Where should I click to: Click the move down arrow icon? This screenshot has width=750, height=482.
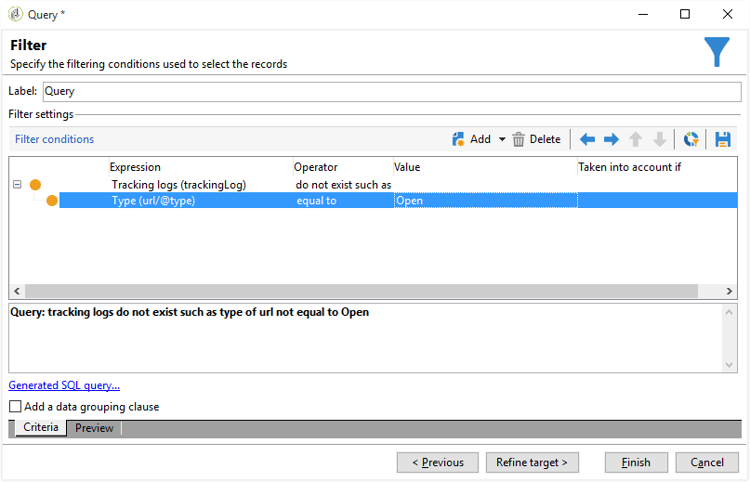tap(659, 140)
